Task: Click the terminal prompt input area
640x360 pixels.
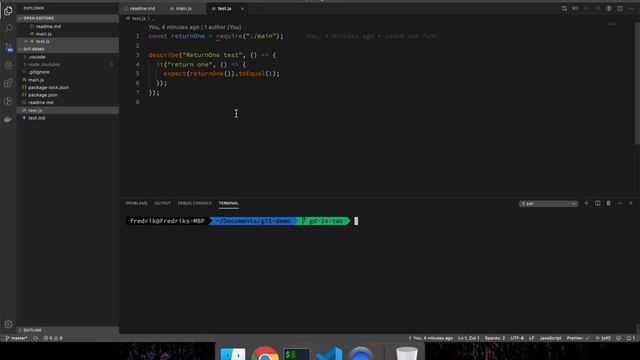Action: point(356,221)
